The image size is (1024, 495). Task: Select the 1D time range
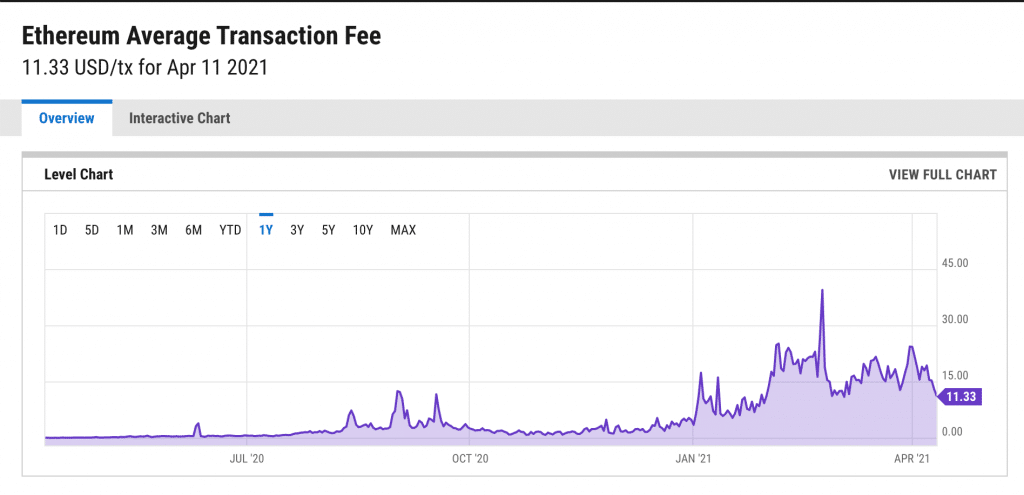[x=60, y=230]
